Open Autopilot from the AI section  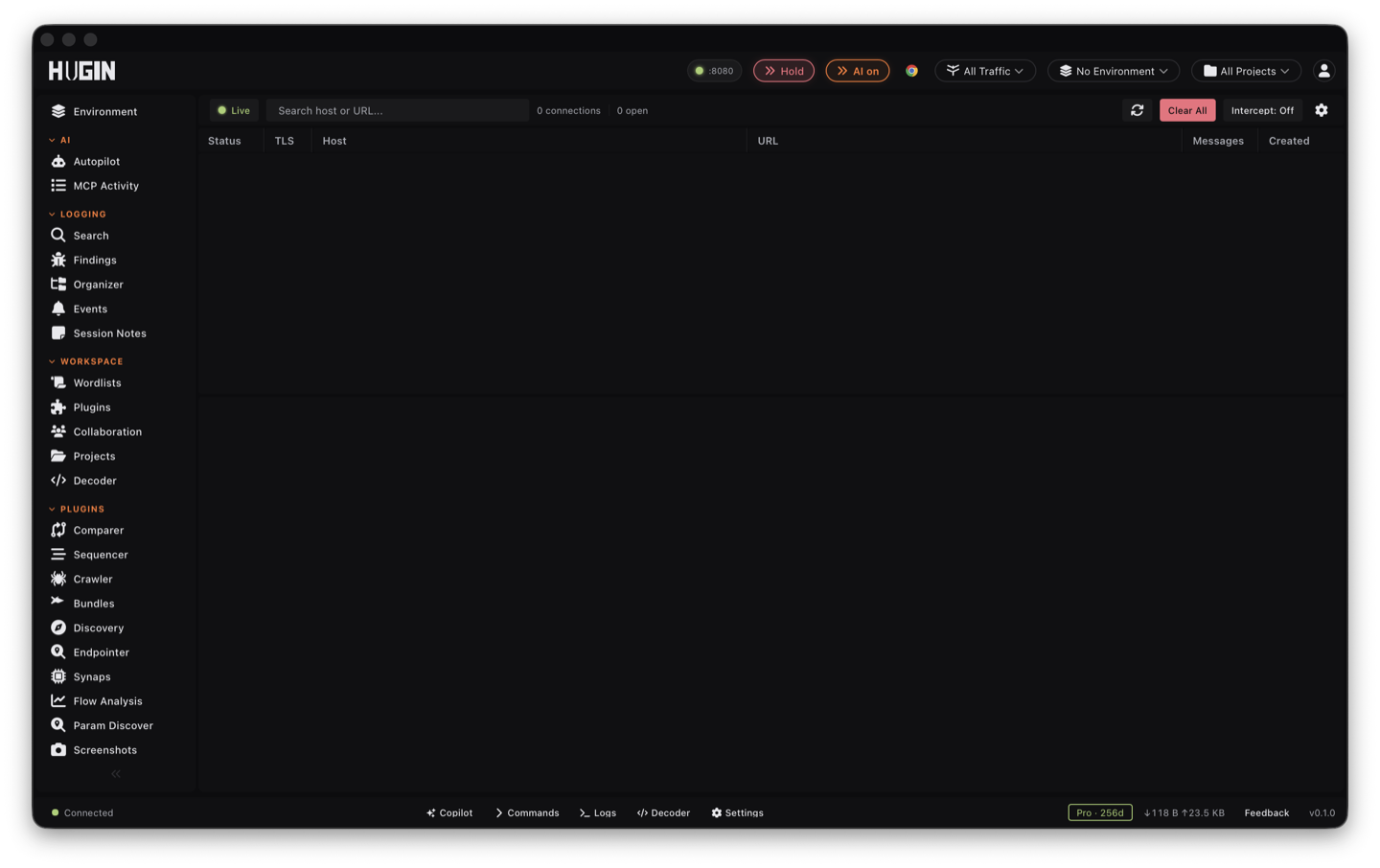[85, 161]
